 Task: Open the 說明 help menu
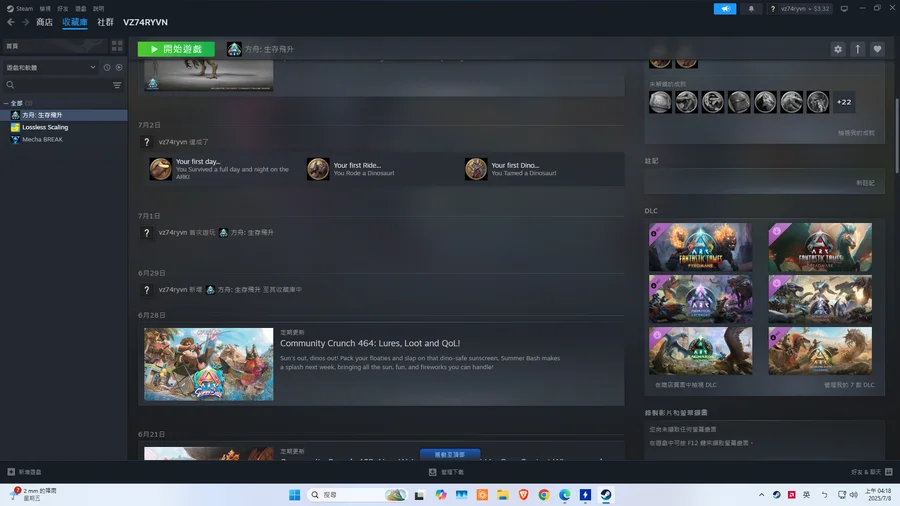tap(99, 9)
